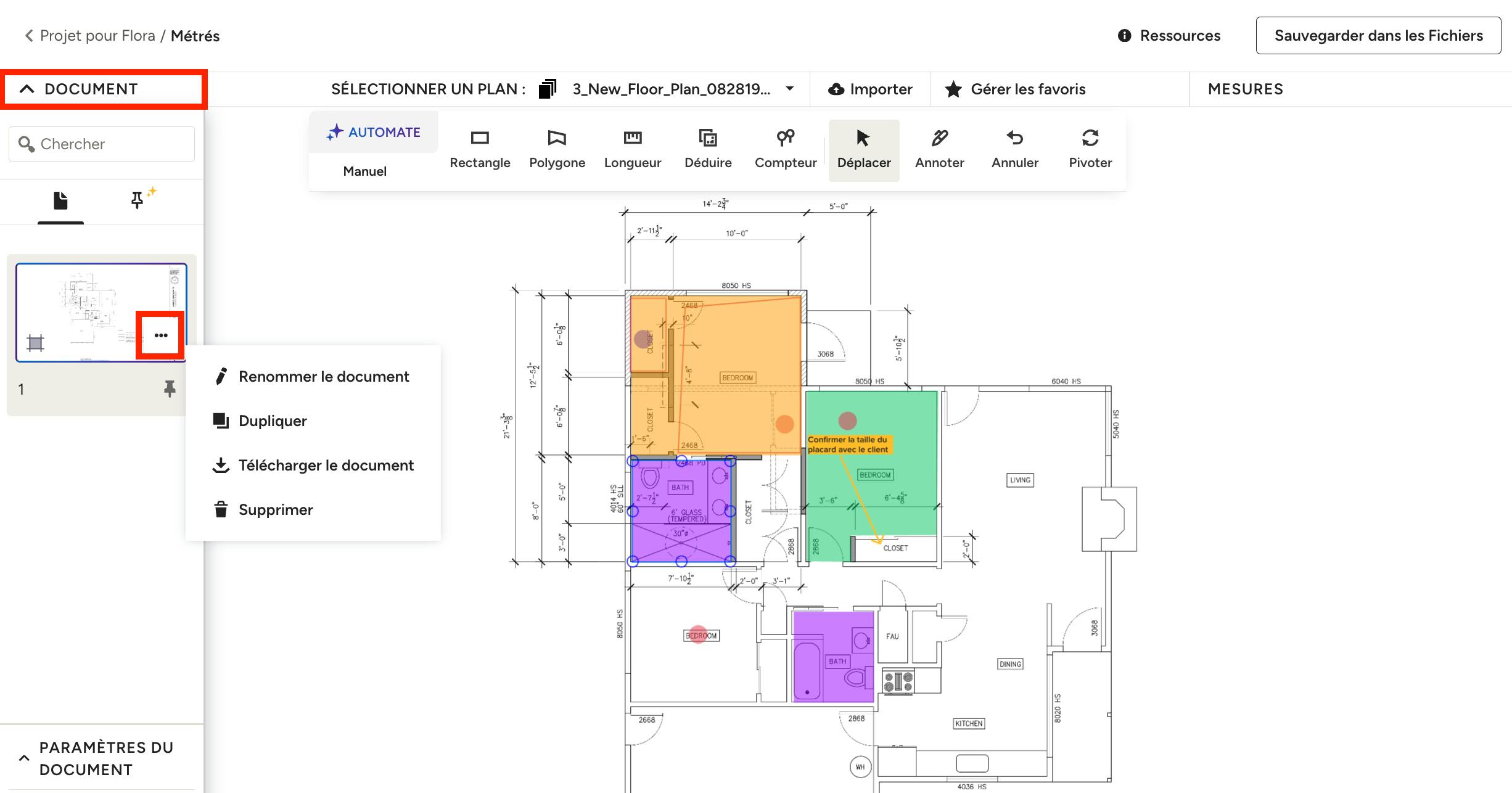Choose the Déduire tool
The width and height of the screenshot is (1512, 793).
click(x=708, y=149)
